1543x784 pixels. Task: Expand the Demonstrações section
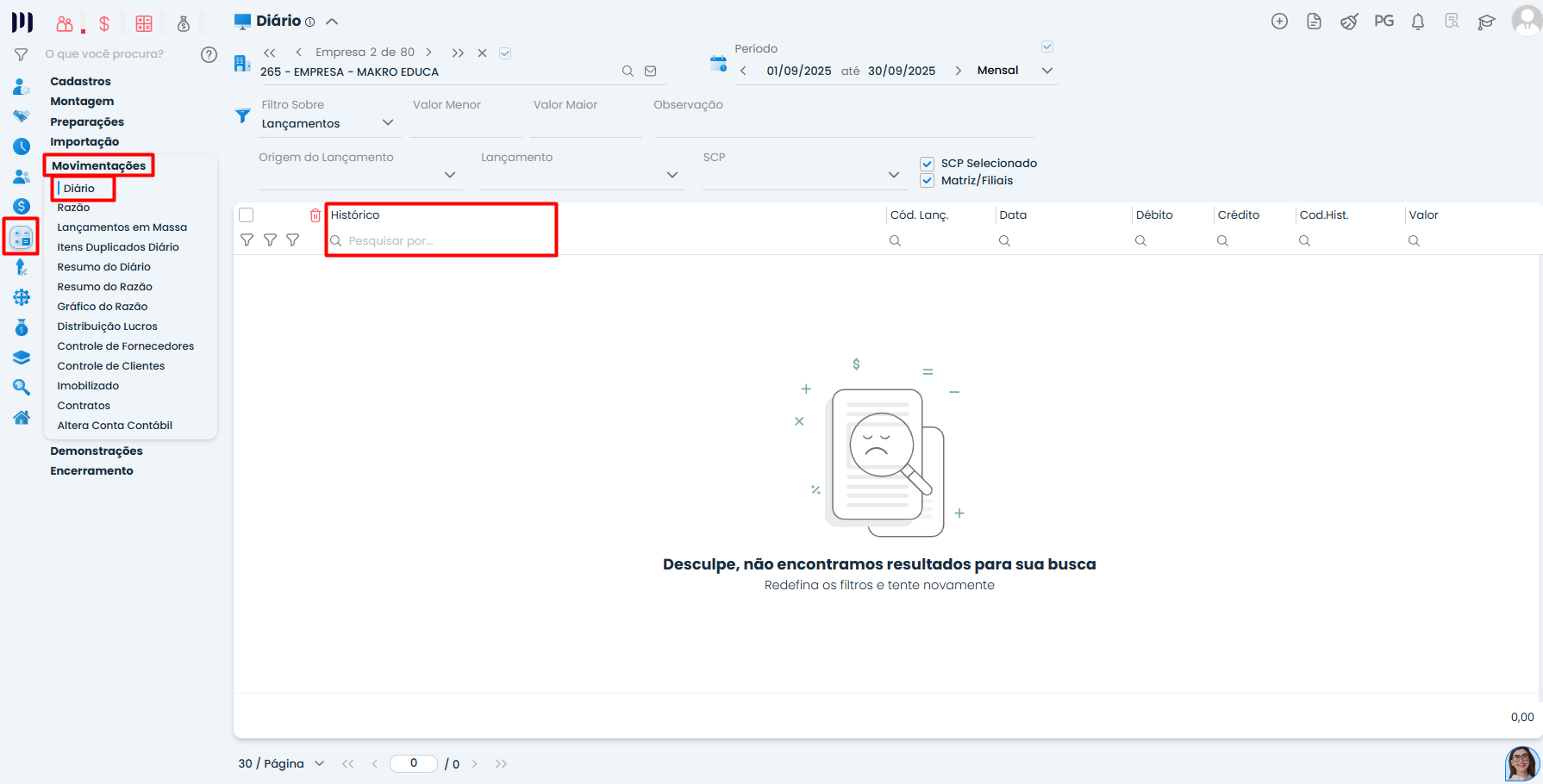tap(97, 451)
